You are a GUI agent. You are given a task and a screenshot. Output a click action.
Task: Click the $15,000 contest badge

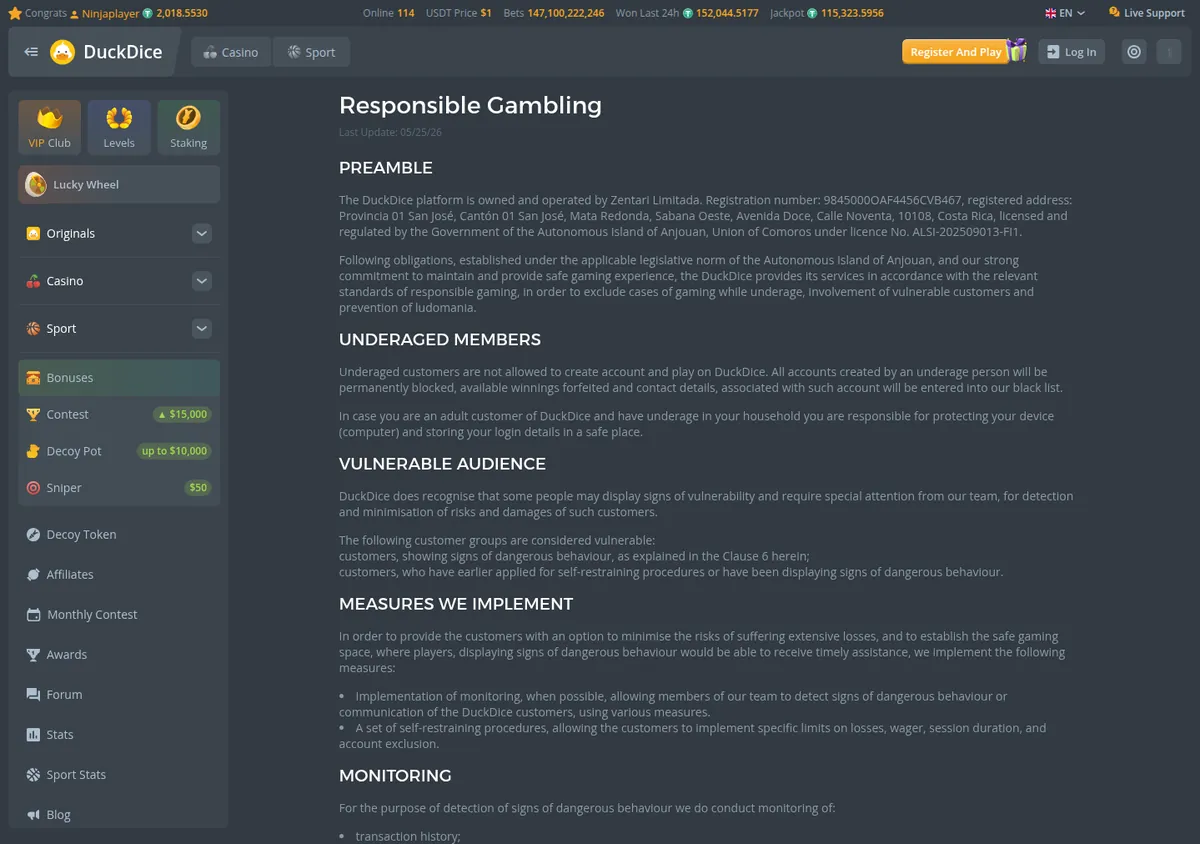182,414
